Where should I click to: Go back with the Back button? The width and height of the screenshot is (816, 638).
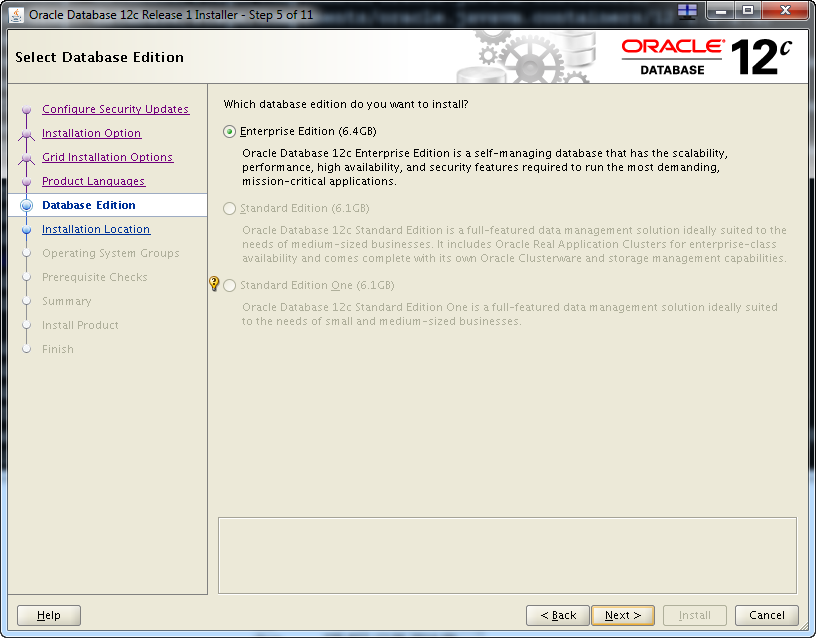pos(558,616)
